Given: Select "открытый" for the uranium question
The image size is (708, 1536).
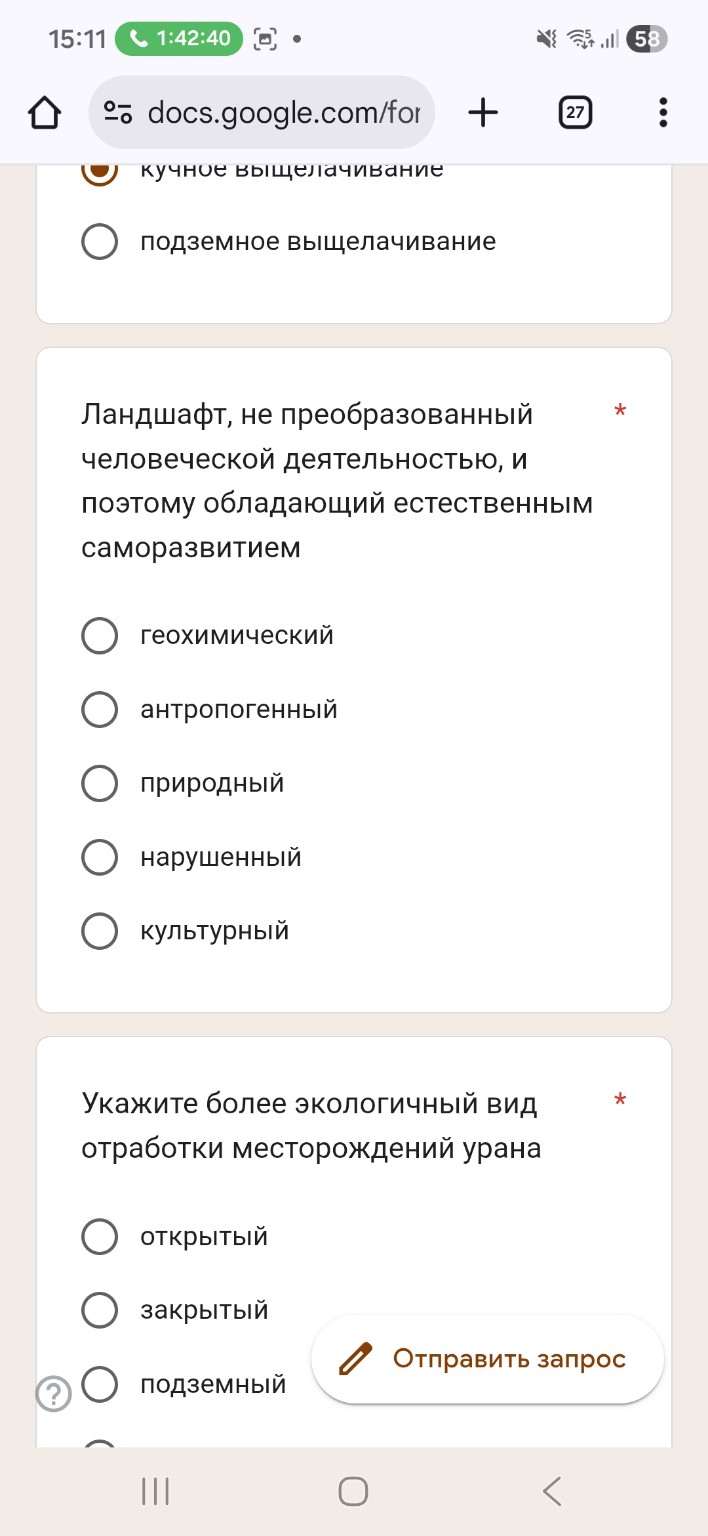Looking at the screenshot, I should pos(99,1236).
